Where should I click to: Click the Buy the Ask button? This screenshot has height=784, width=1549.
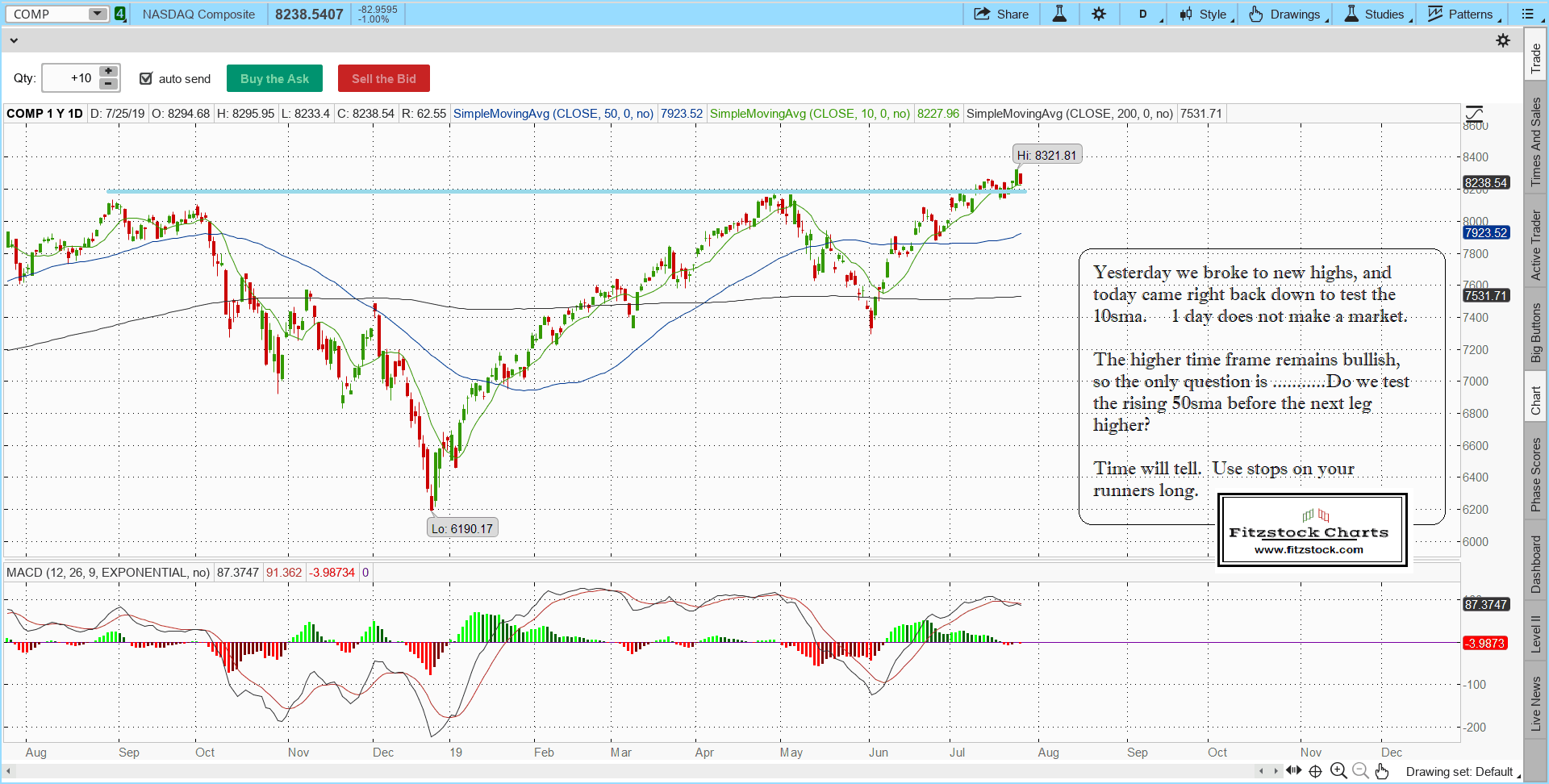[x=274, y=78]
